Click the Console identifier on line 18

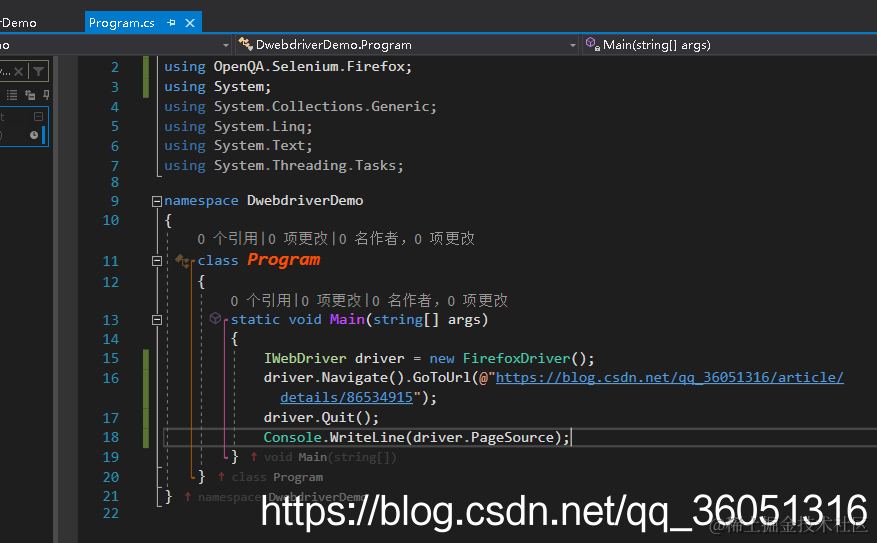click(293, 437)
